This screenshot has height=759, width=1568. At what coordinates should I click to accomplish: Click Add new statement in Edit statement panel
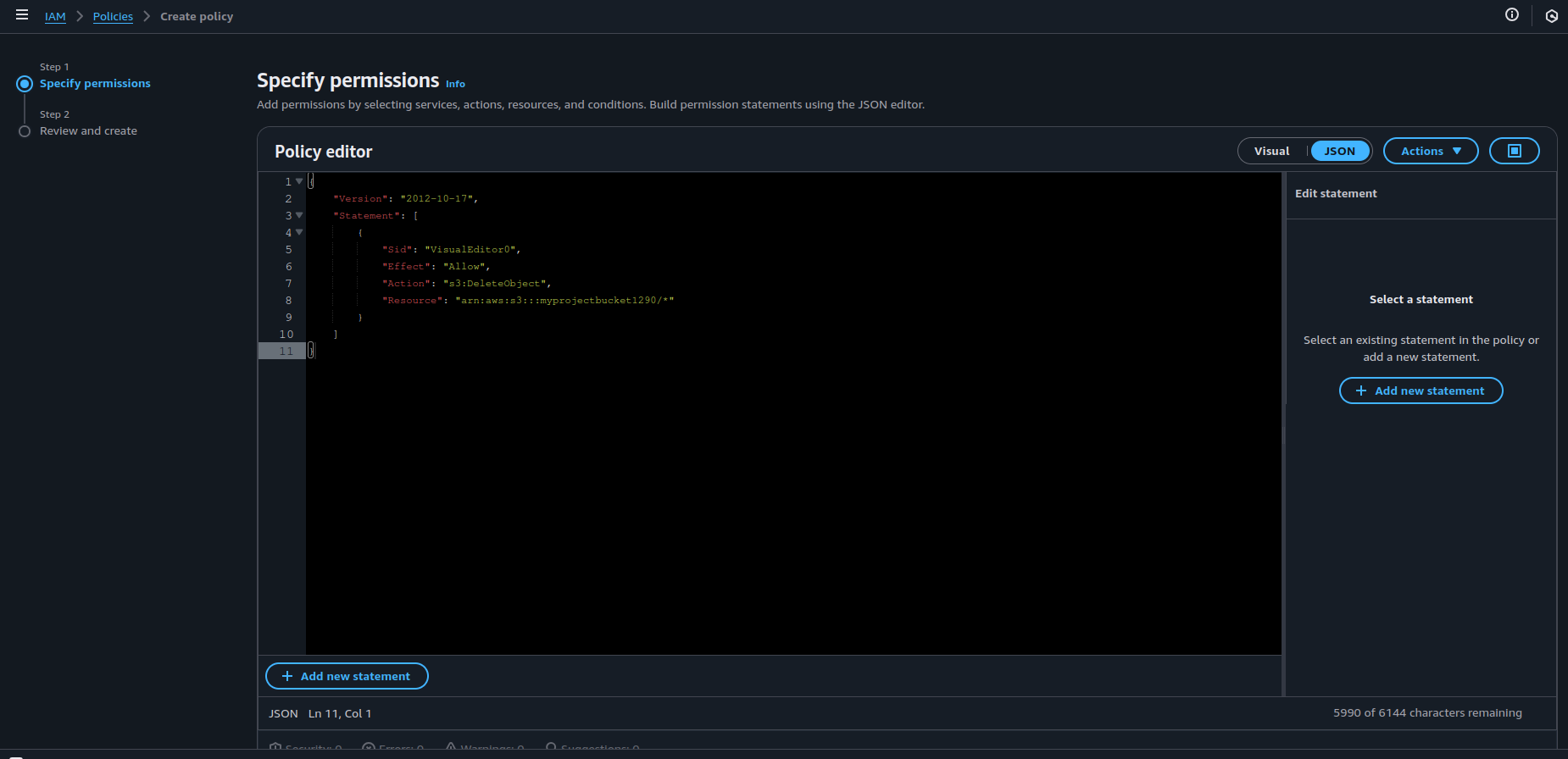(x=1421, y=391)
